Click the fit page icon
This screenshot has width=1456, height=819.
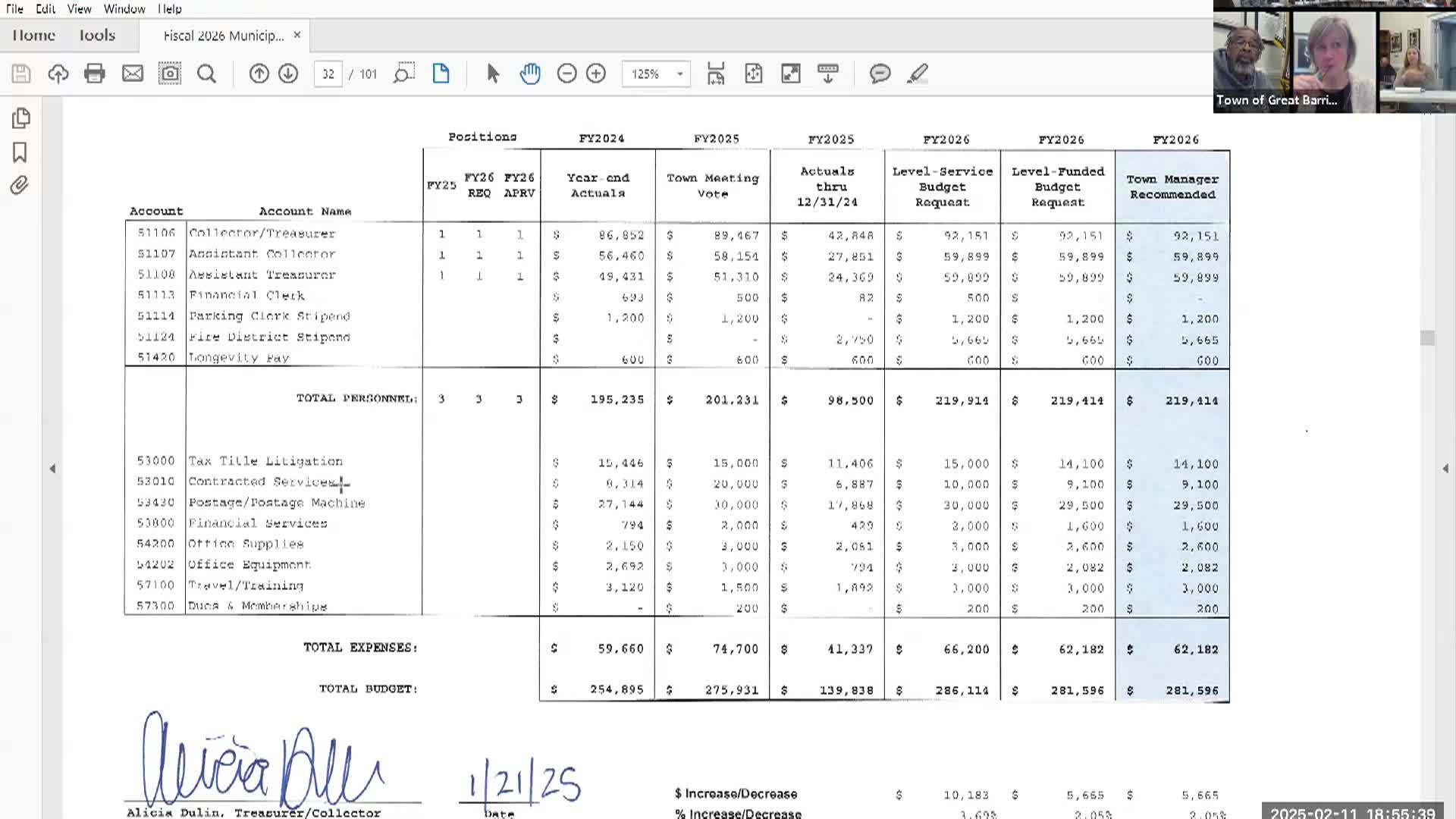point(754,74)
